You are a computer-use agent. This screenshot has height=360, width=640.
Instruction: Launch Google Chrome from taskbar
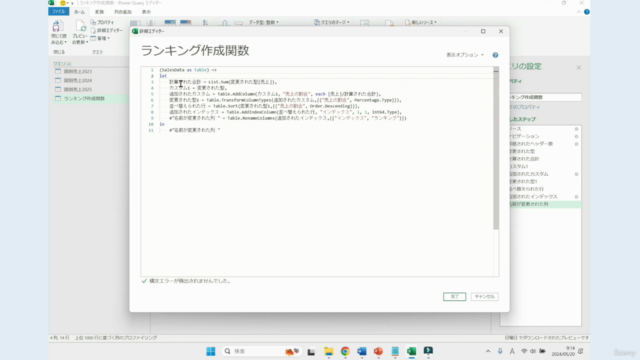pos(345,351)
